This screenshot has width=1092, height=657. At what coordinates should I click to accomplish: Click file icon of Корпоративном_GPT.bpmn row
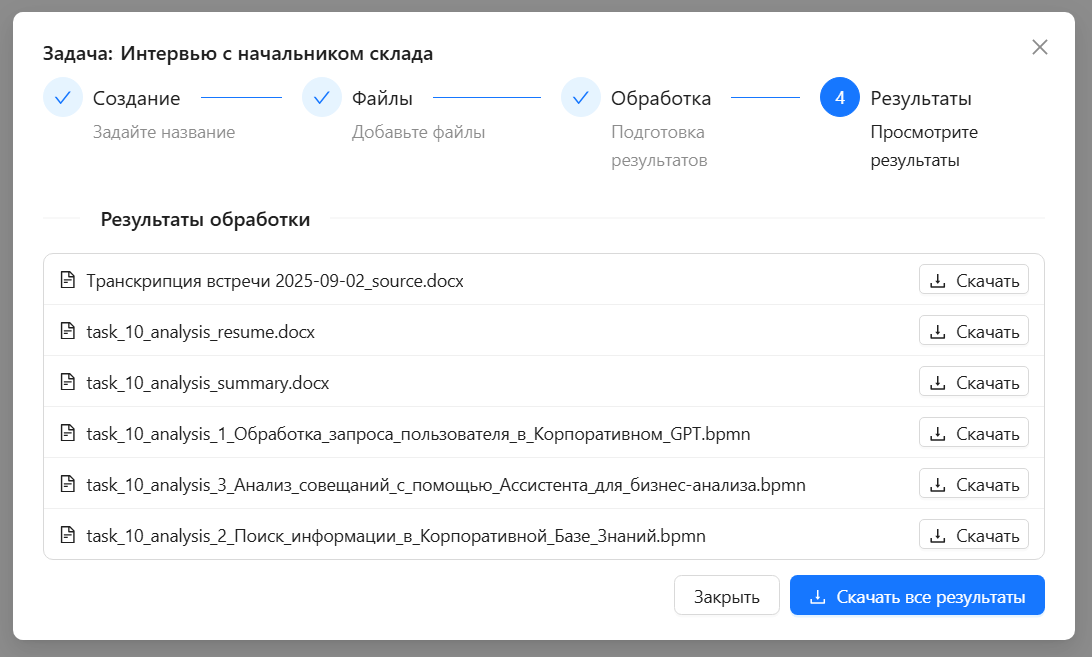coord(68,433)
